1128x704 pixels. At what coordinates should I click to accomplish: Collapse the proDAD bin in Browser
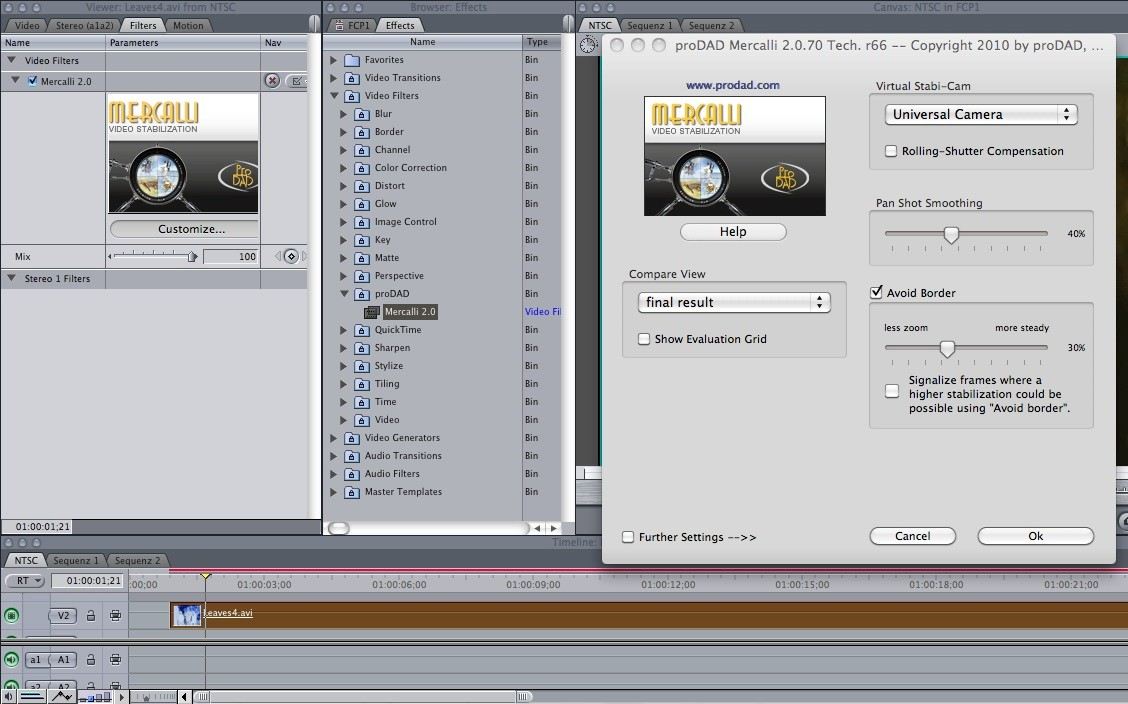point(344,293)
